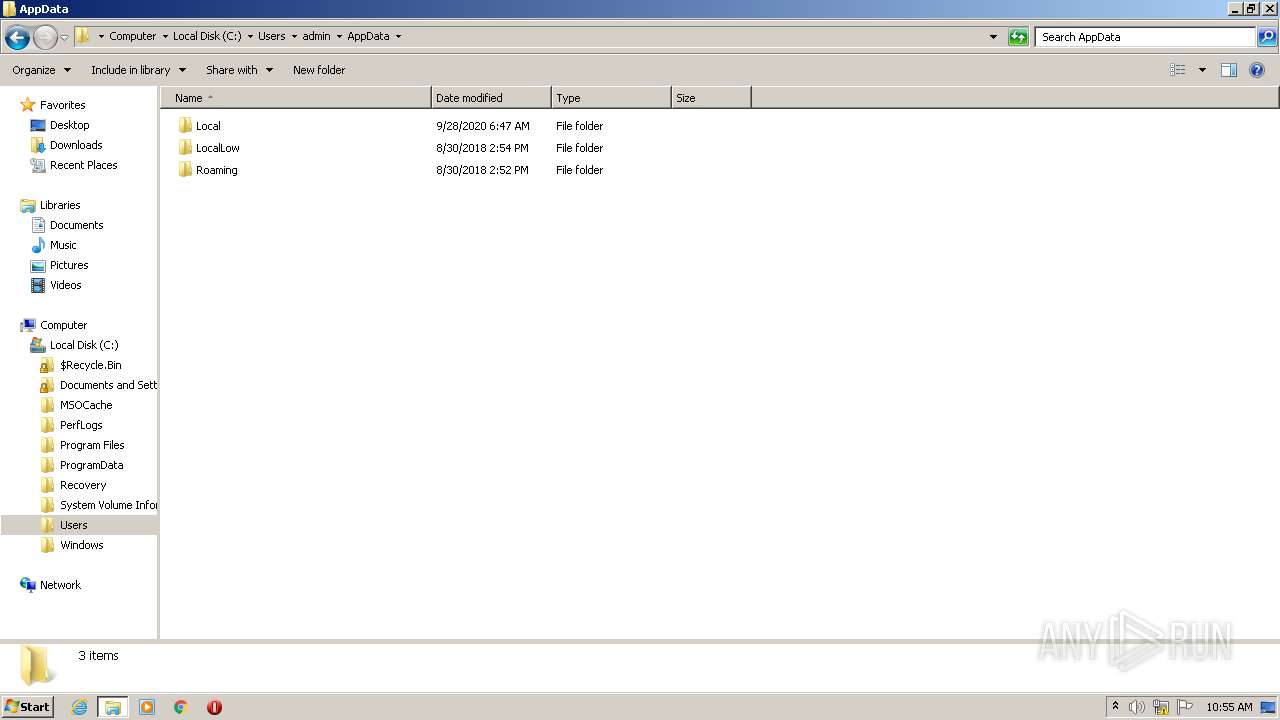Open the Organize menu
1280x720 pixels.
pyautogui.click(x=41, y=70)
